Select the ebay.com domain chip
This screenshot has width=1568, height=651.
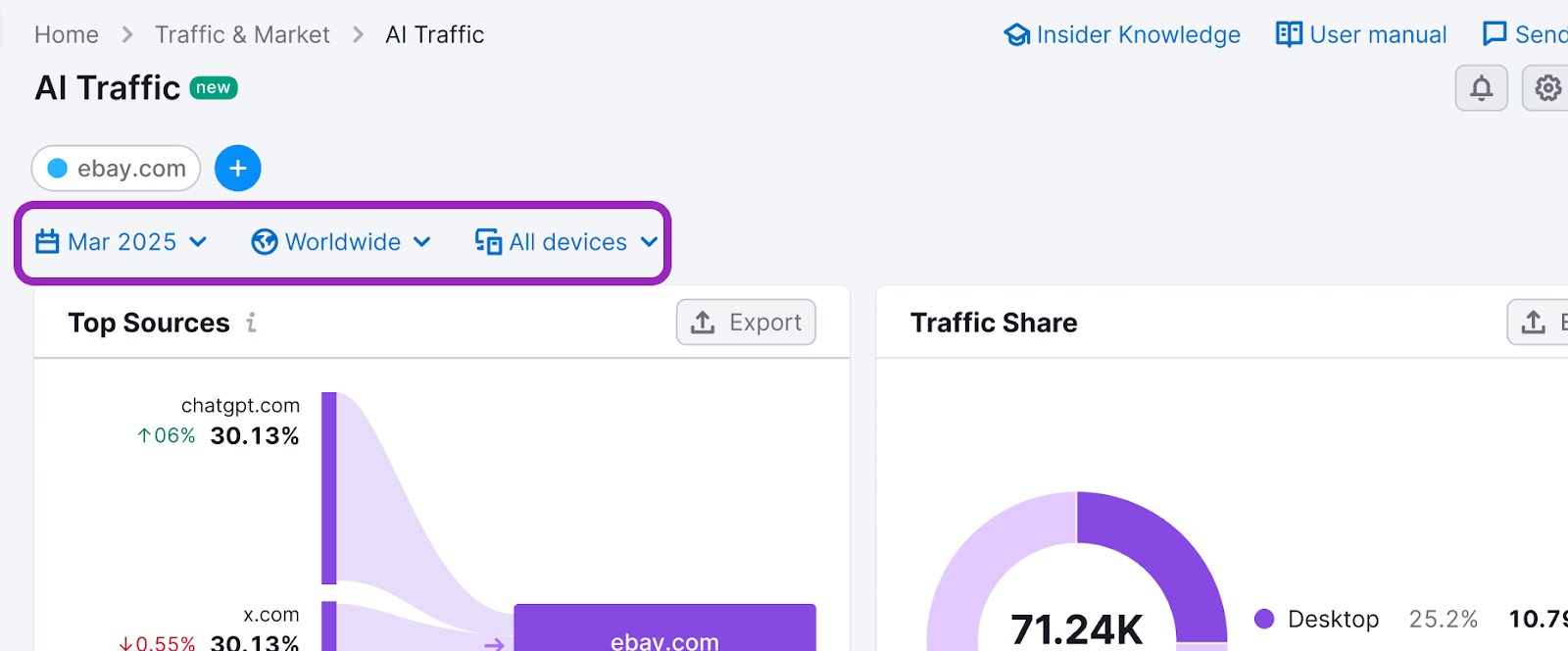(x=116, y=169)
